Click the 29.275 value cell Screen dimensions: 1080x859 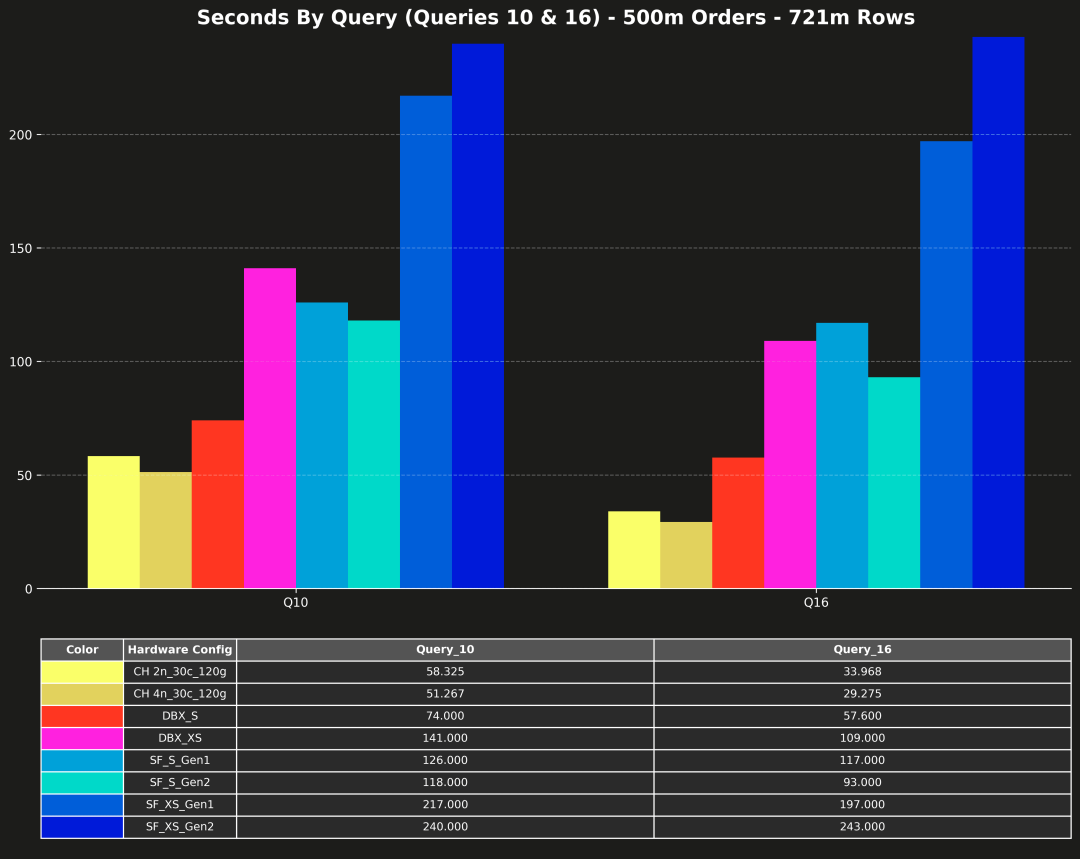[x=862, y=694]
